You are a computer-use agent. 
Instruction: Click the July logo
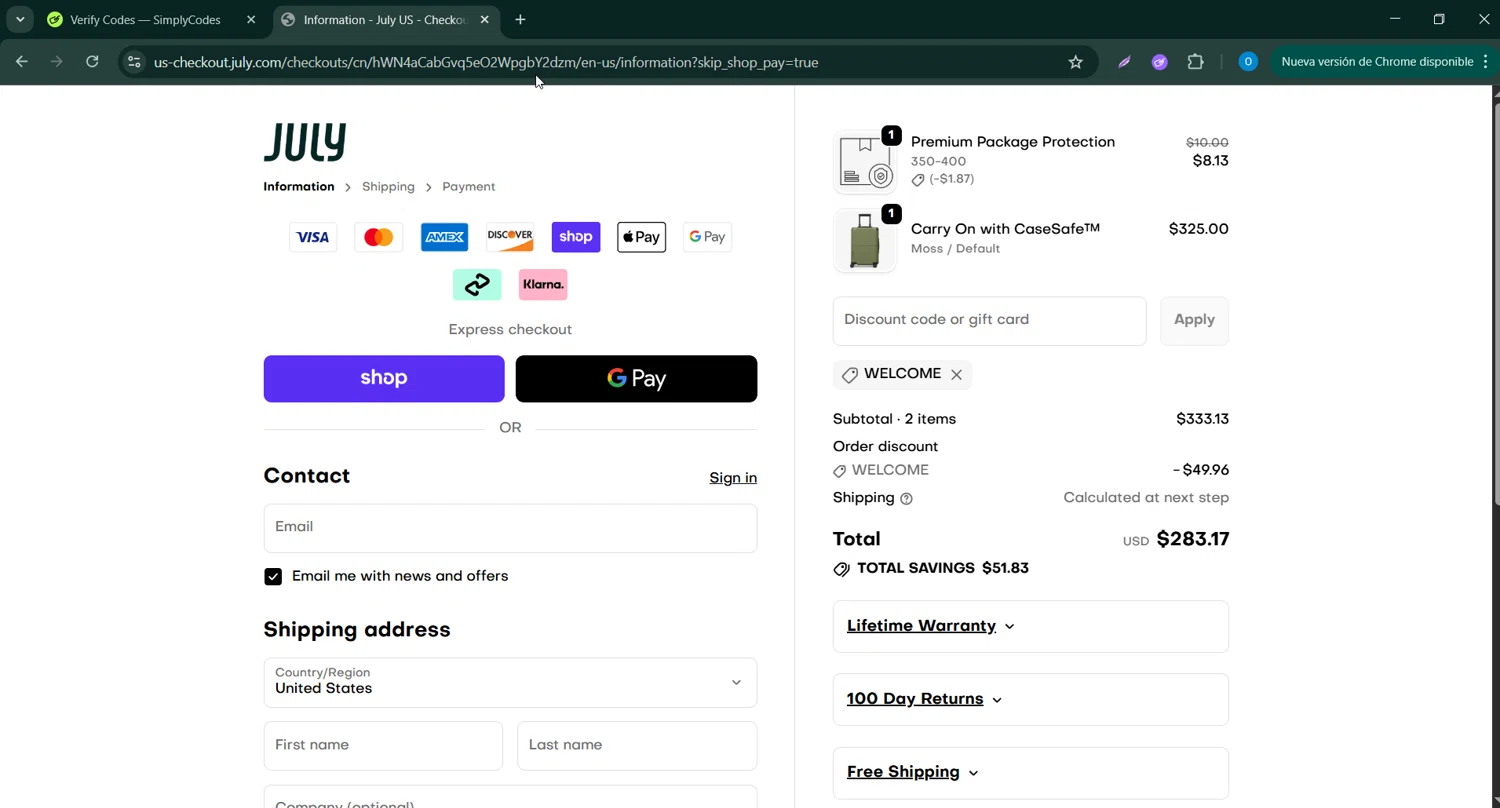click(x=305, y=142)
